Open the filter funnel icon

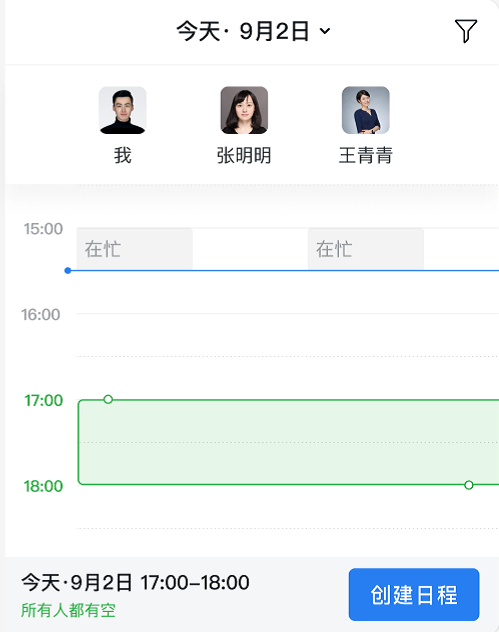(x=466, y=31)
